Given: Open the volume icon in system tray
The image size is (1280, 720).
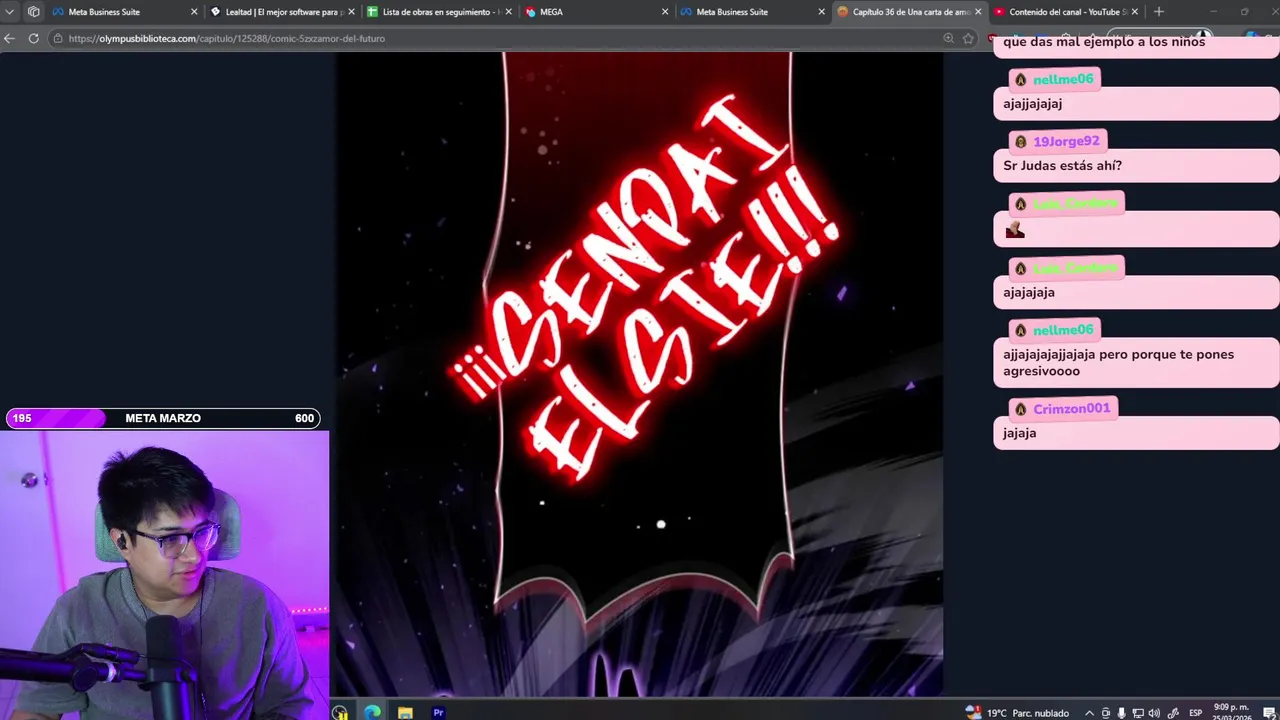Looking at the screenshot, I should (1154, 713).
